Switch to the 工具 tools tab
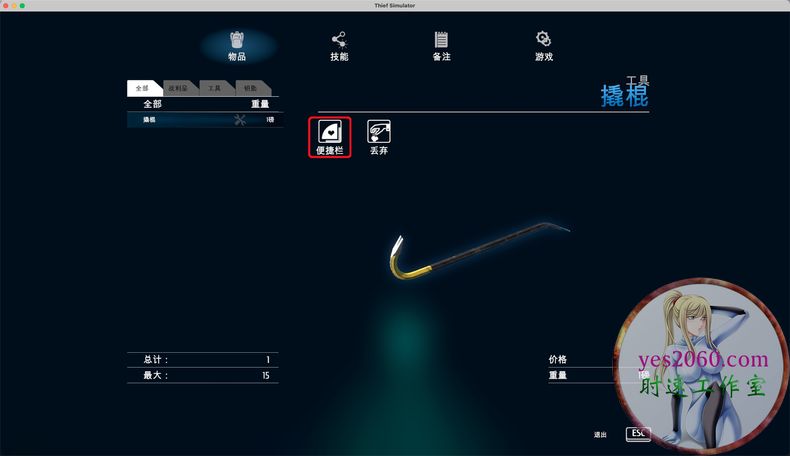This screenshot has height=456, width=790. (x=214, y=88)
